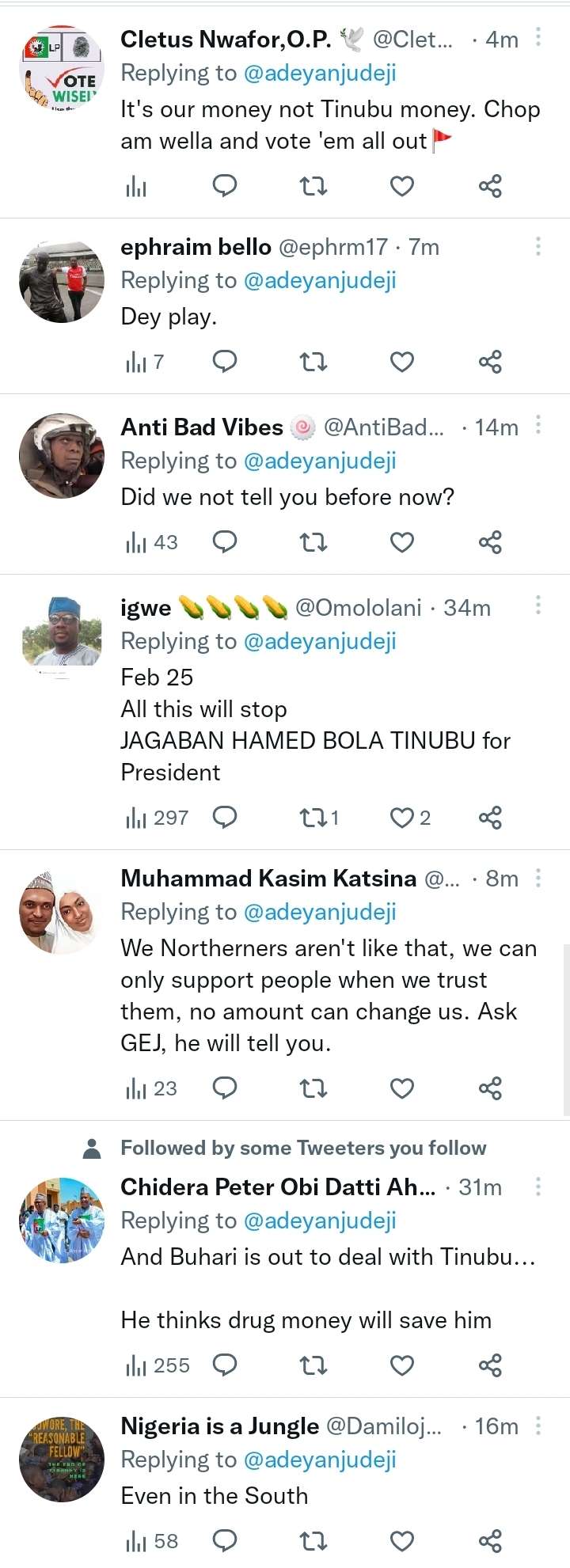Screen dimensions: 570x1568
Task: Share Nigeria is a Jungle's tweet
Action: click(x=490, y=1541)
